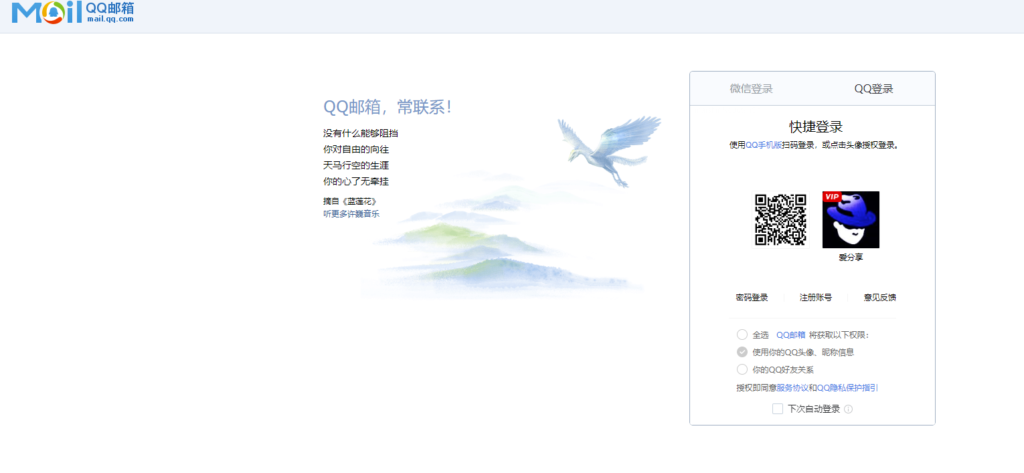
Task: Click info icon beside 下次自动登录
Action: click(848, 409)
